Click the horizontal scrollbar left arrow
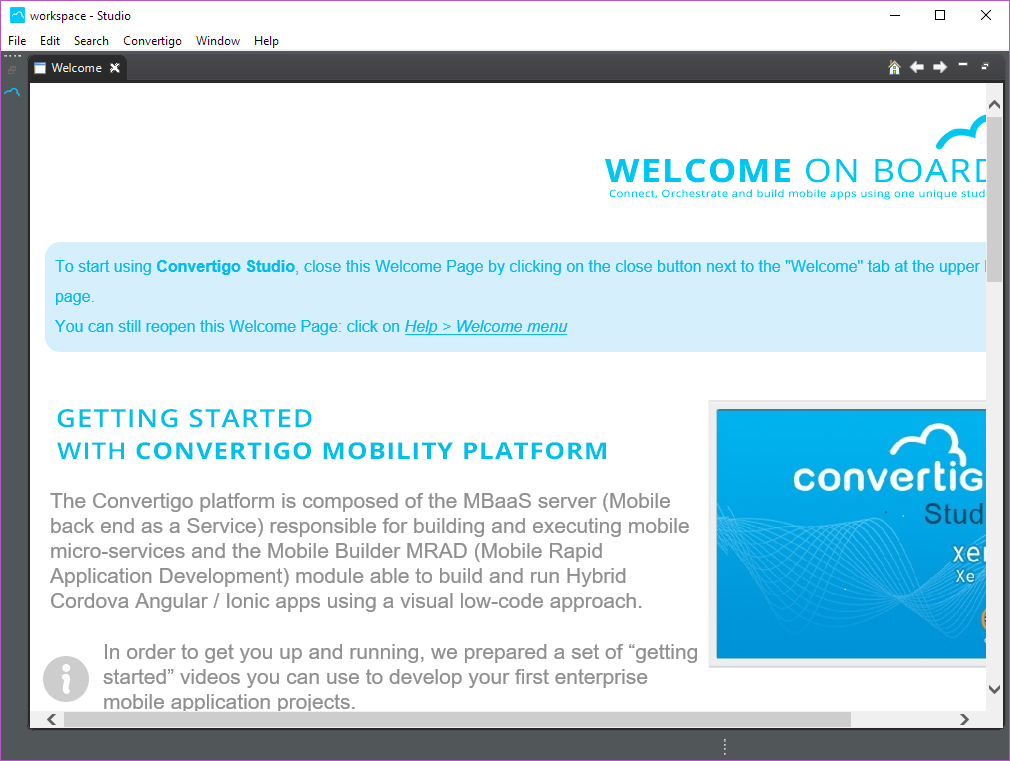The width and height of the screenshot is (1010, 761). 51,719
